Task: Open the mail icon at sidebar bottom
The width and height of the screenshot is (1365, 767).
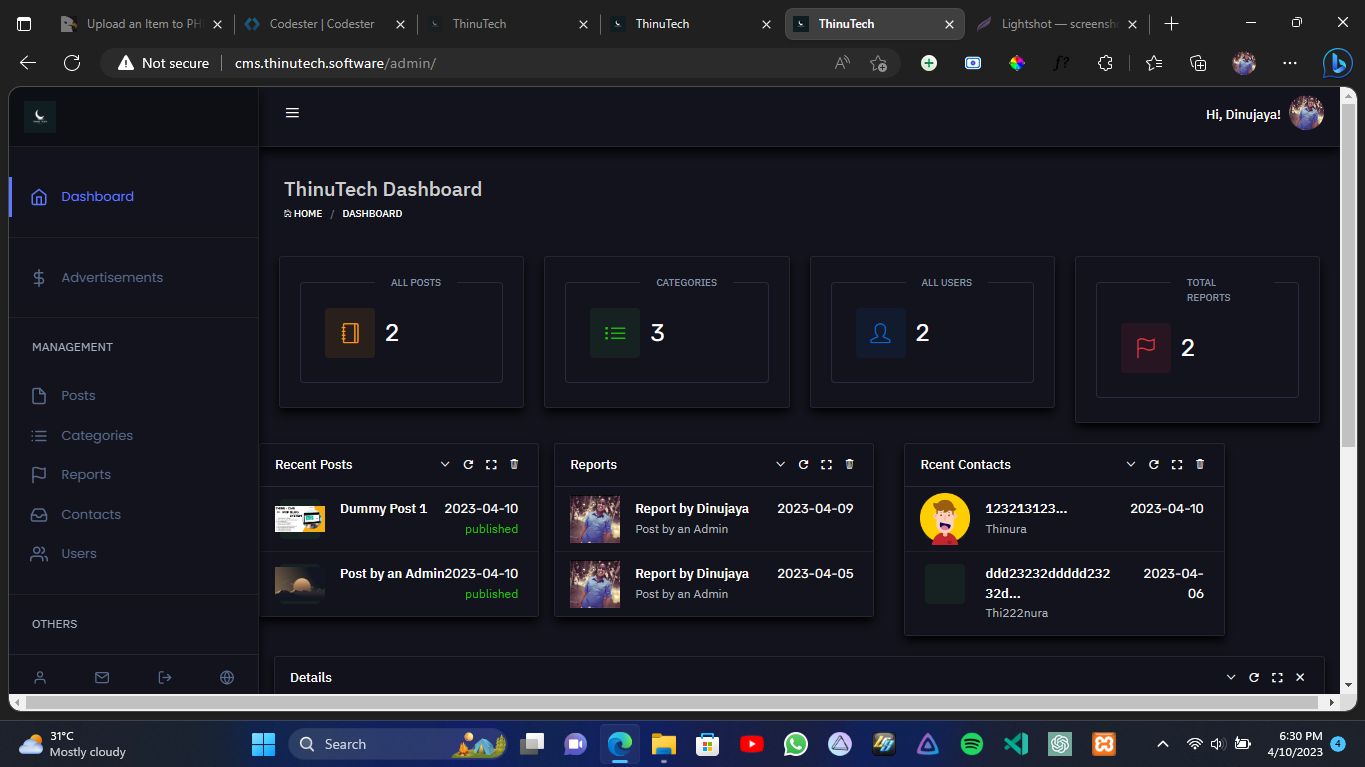Action: pyautogui.click(x=102, y=677)
